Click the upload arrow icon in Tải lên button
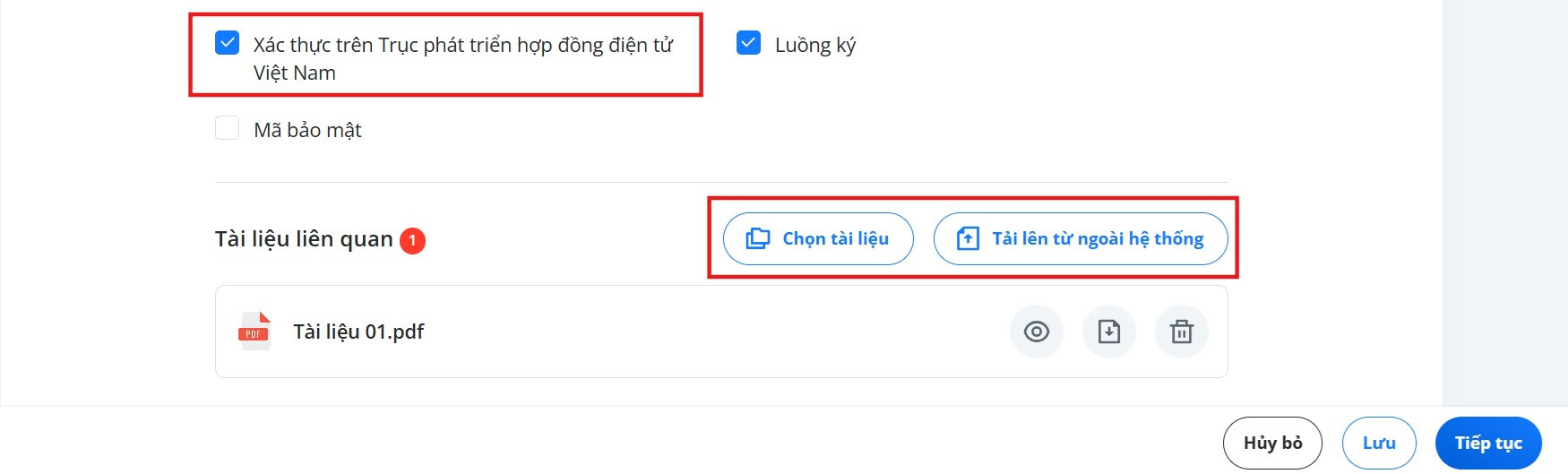 [x=968, y=238]
